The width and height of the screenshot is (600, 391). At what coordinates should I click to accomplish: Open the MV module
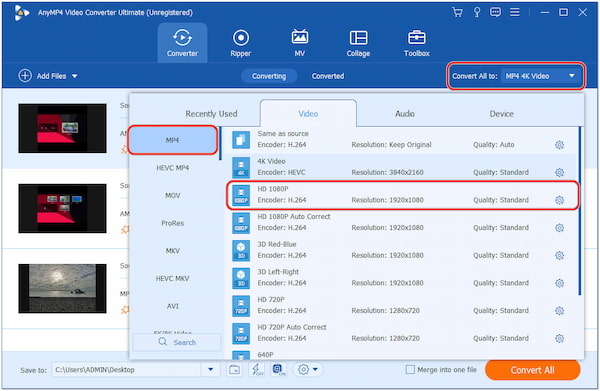tap(300, 43)
